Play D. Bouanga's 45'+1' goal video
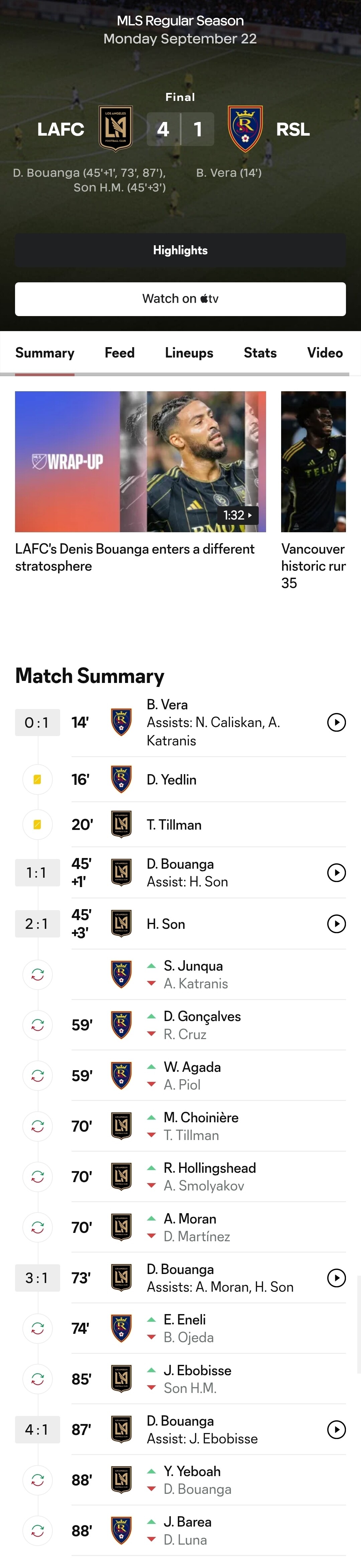The image size is (361, 1568). 336,873
